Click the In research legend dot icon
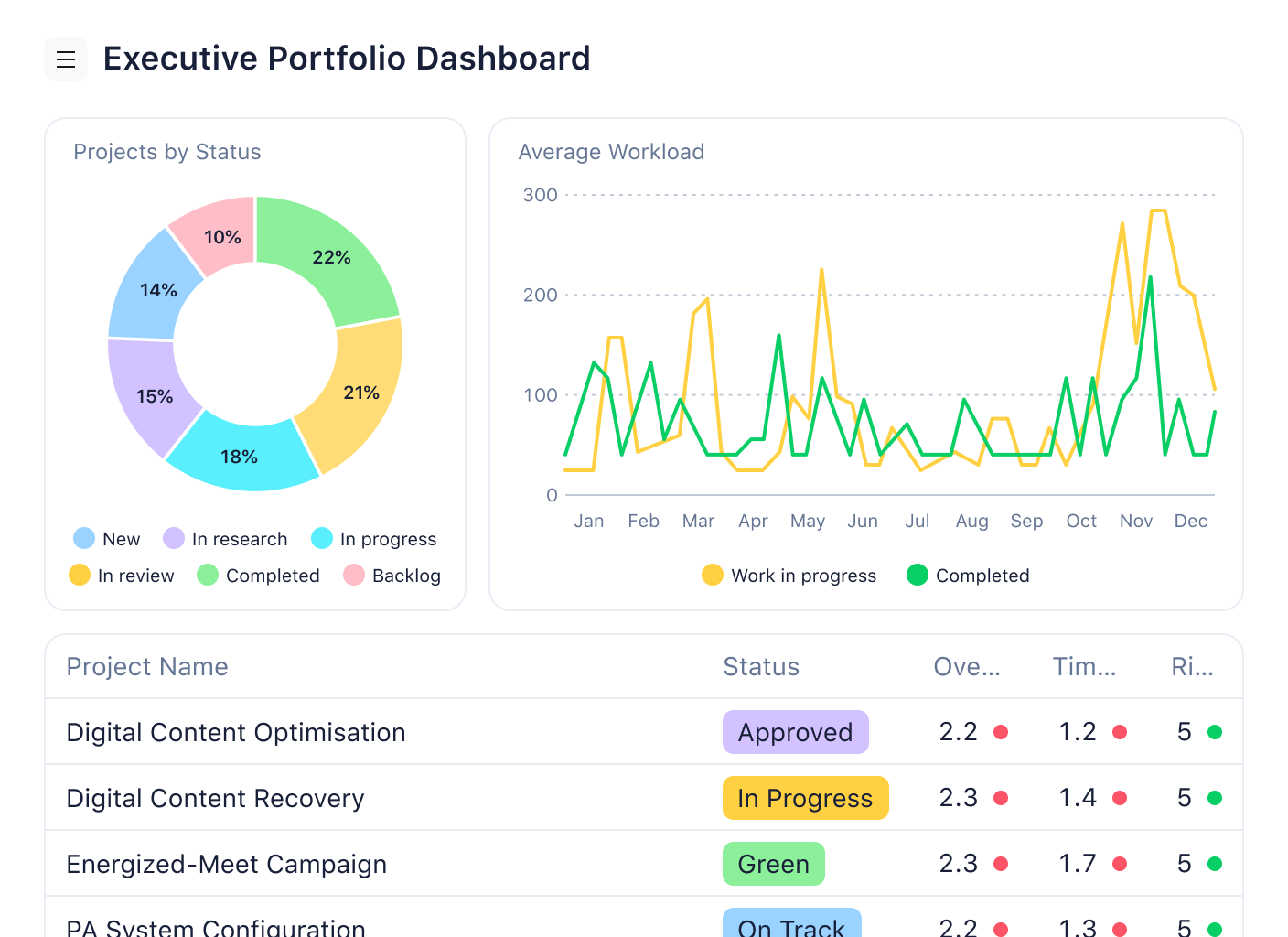Image resolution: width=1288 pixels, height=937 pixels. pos(173,539)
